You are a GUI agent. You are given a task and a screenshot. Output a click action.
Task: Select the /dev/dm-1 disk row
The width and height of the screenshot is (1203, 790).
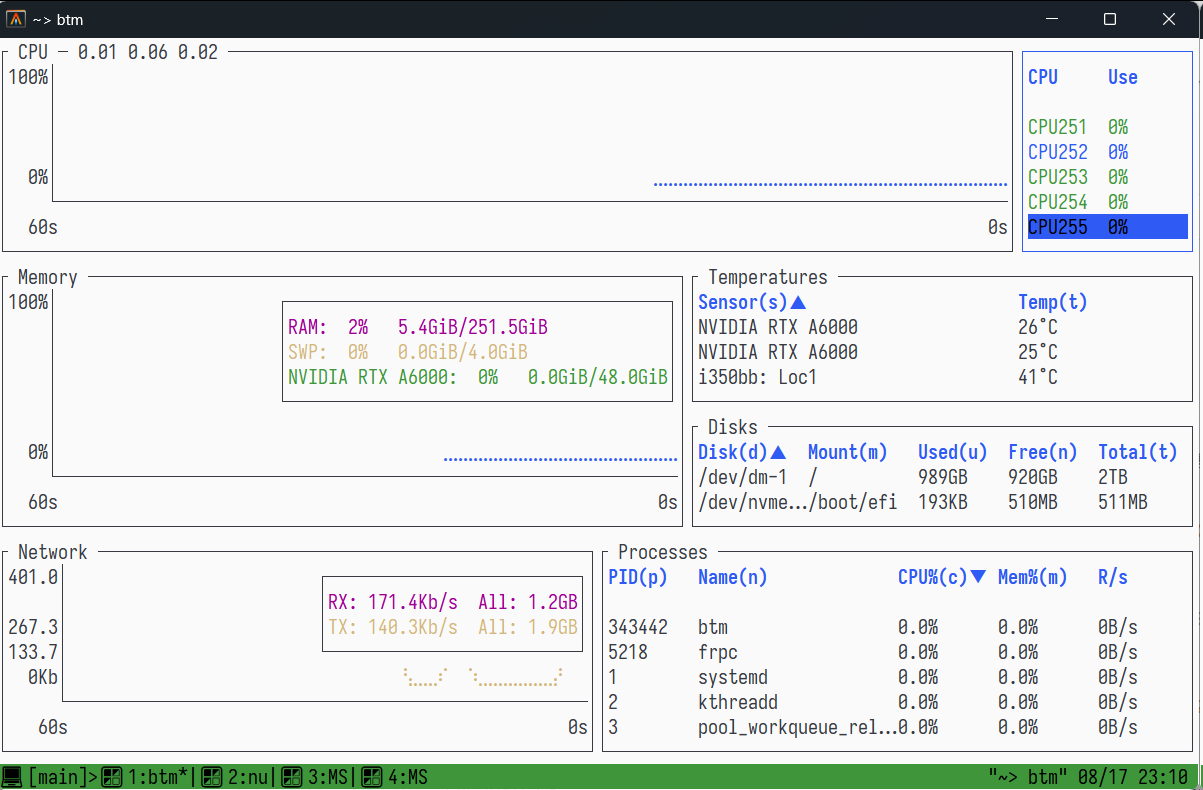tap(943, 477)
